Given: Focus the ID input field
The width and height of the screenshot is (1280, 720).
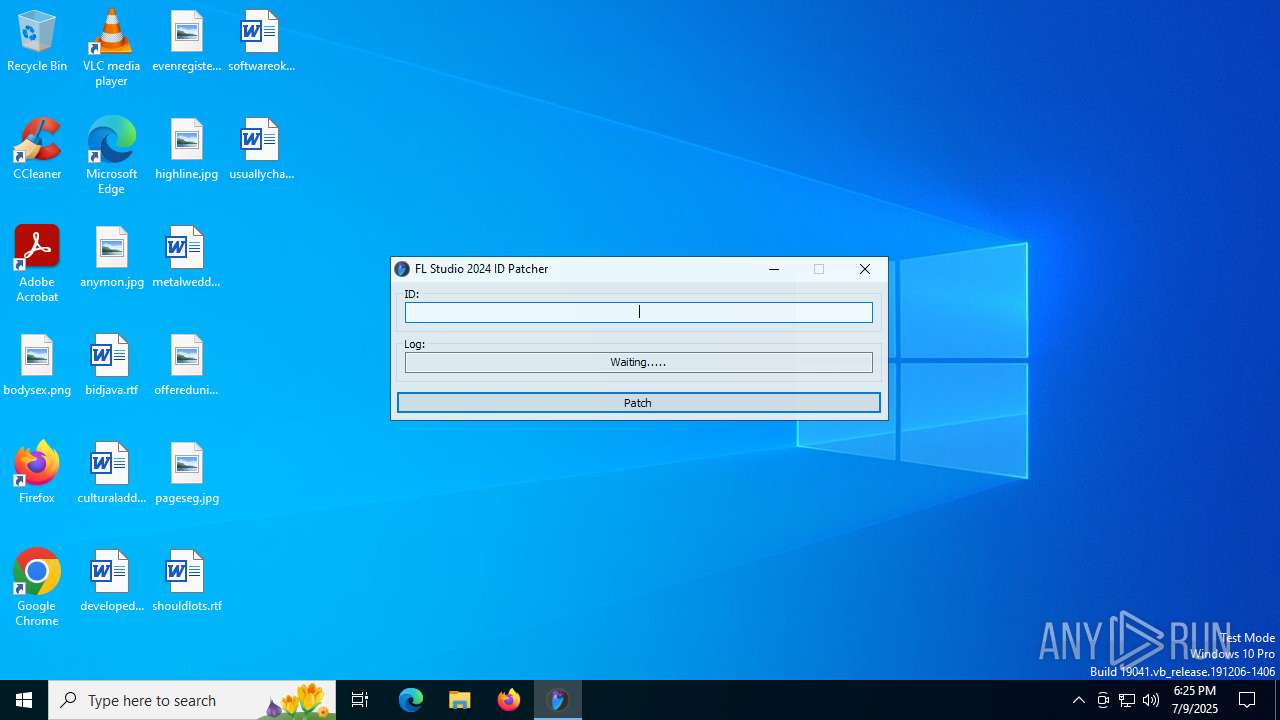Looking at the screenshot, I should [638, 312].
